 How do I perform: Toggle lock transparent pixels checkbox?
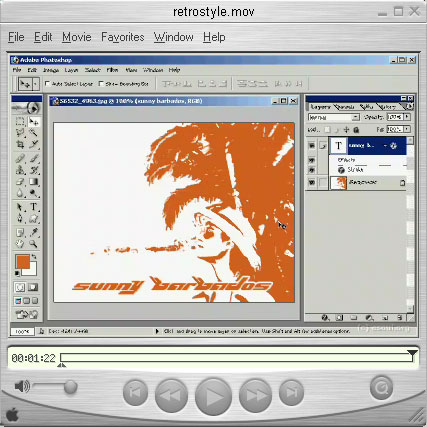point(328,129)
